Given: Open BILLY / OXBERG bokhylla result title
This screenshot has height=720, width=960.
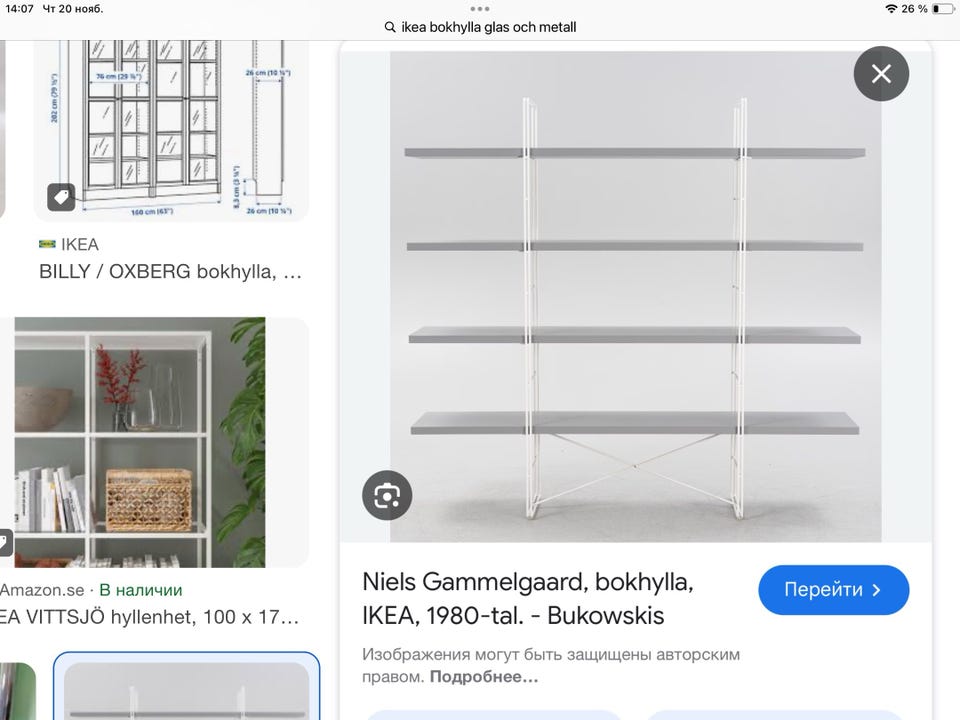Looking at the screenshot, I should pos(170,271).
